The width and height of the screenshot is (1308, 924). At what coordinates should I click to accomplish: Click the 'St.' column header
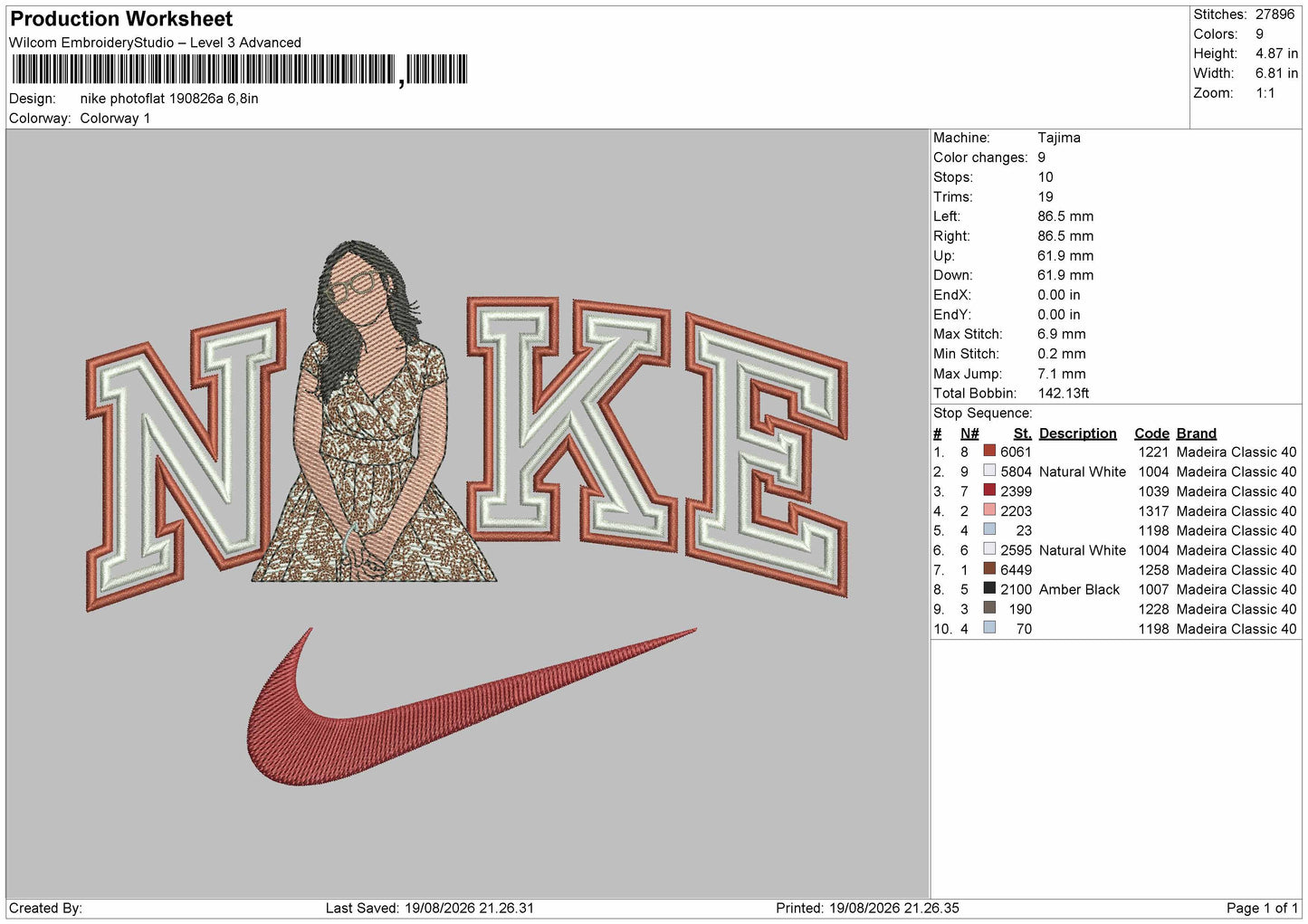pos(1023,433)
